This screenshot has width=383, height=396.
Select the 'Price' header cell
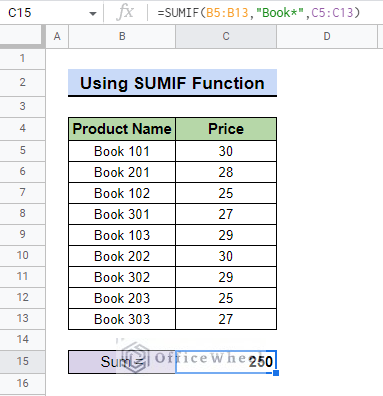tap(226, 129)
